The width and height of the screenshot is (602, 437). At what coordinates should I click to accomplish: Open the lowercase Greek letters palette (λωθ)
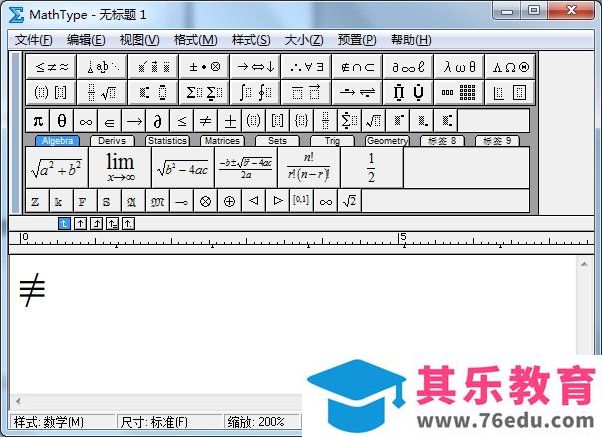[x=459, y=67]
